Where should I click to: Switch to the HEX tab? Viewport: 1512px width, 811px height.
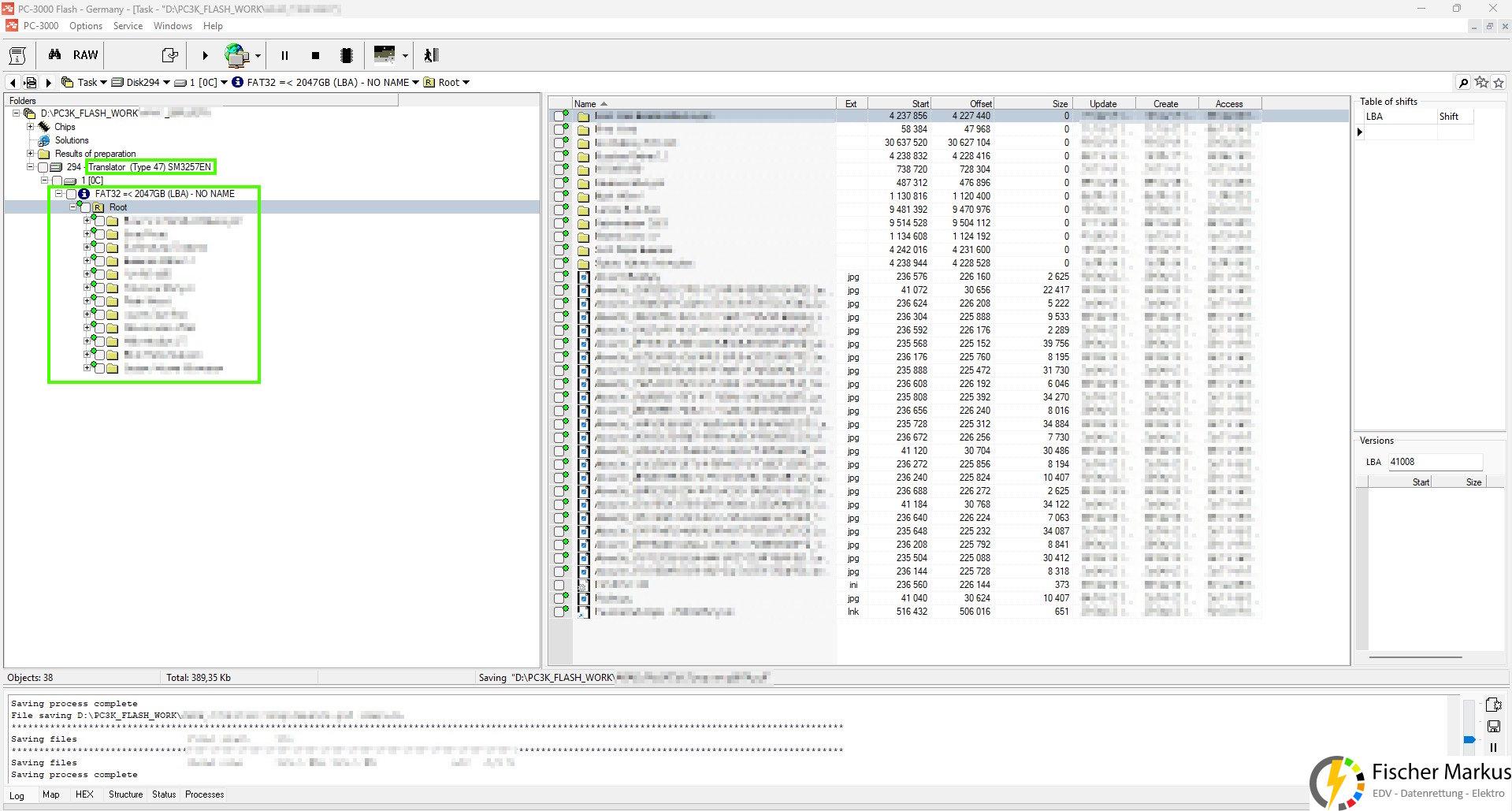[x=84, y=794]
